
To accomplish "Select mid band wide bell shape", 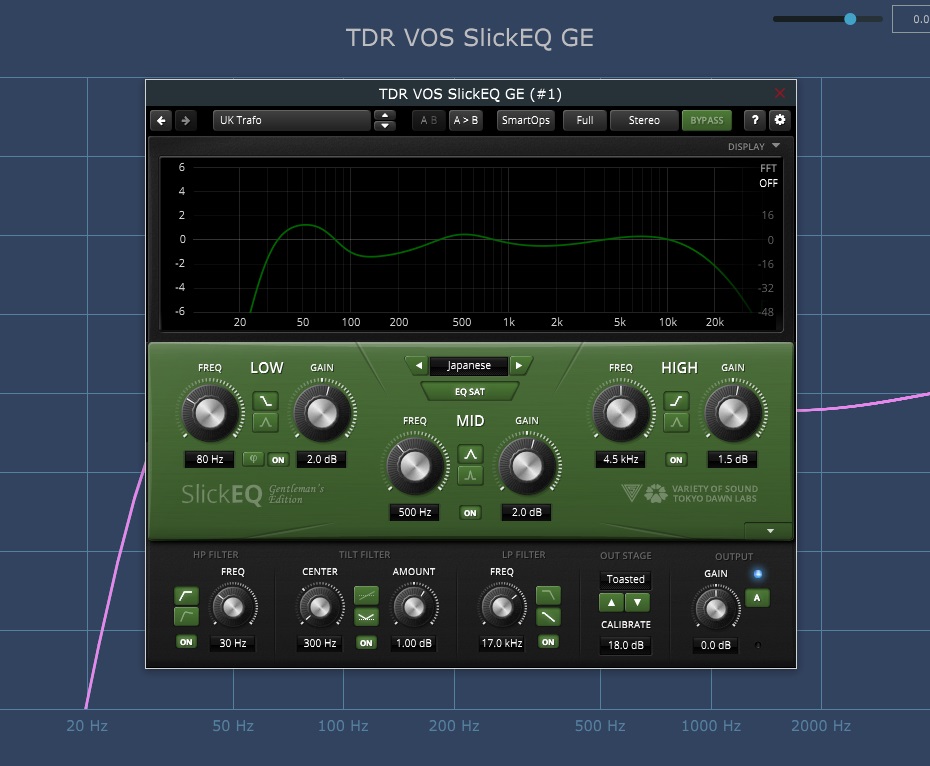I will [x=470, y=454].
